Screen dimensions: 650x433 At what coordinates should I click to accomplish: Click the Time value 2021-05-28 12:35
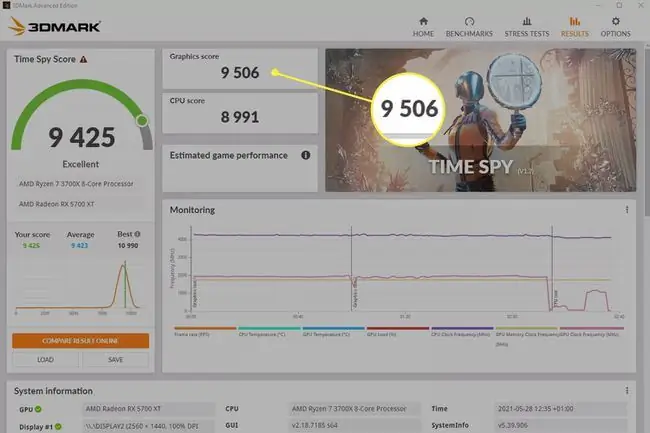coord(561,409)
